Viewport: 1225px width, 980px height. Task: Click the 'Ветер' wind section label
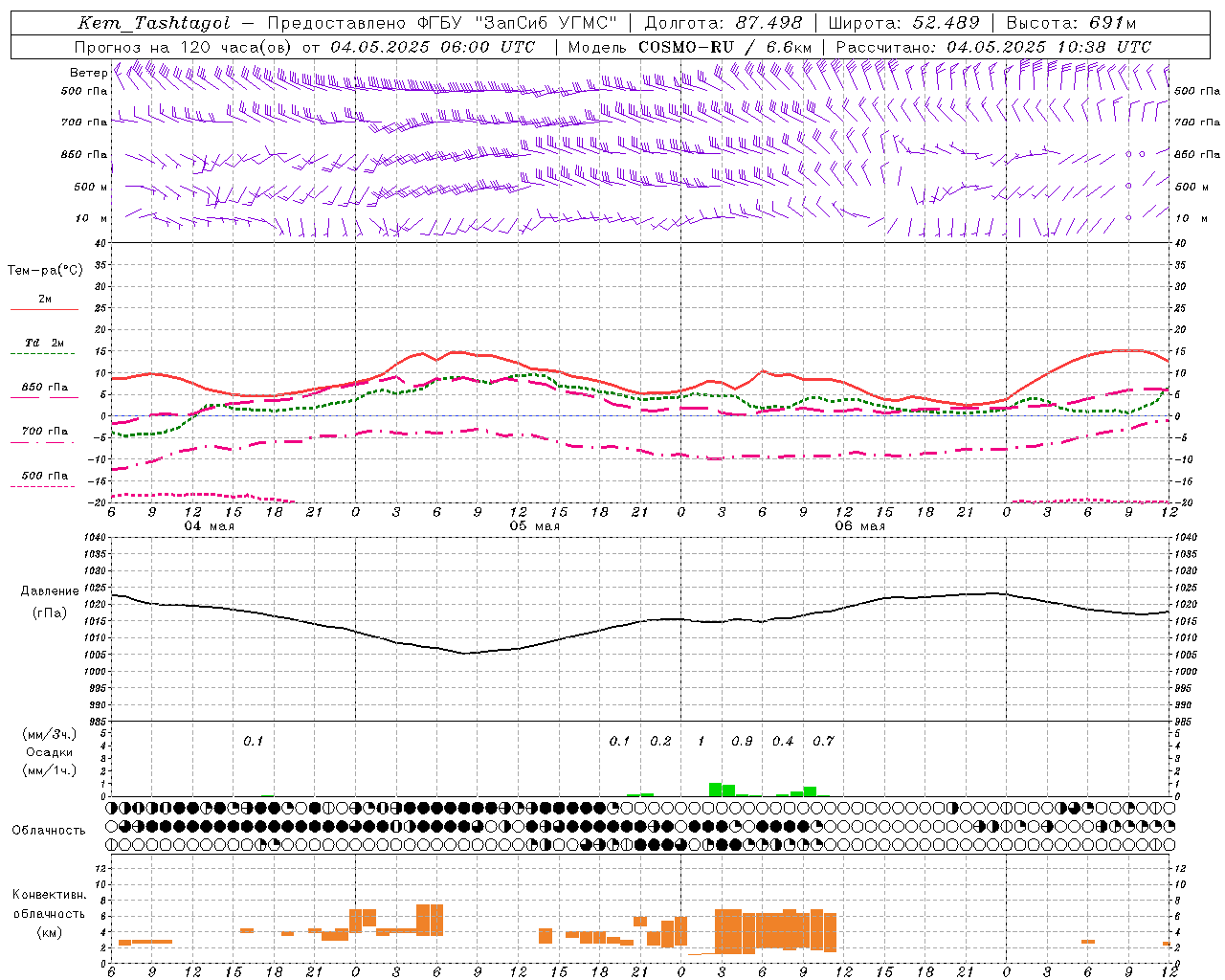pyautogui.click(x=88, y=73)
